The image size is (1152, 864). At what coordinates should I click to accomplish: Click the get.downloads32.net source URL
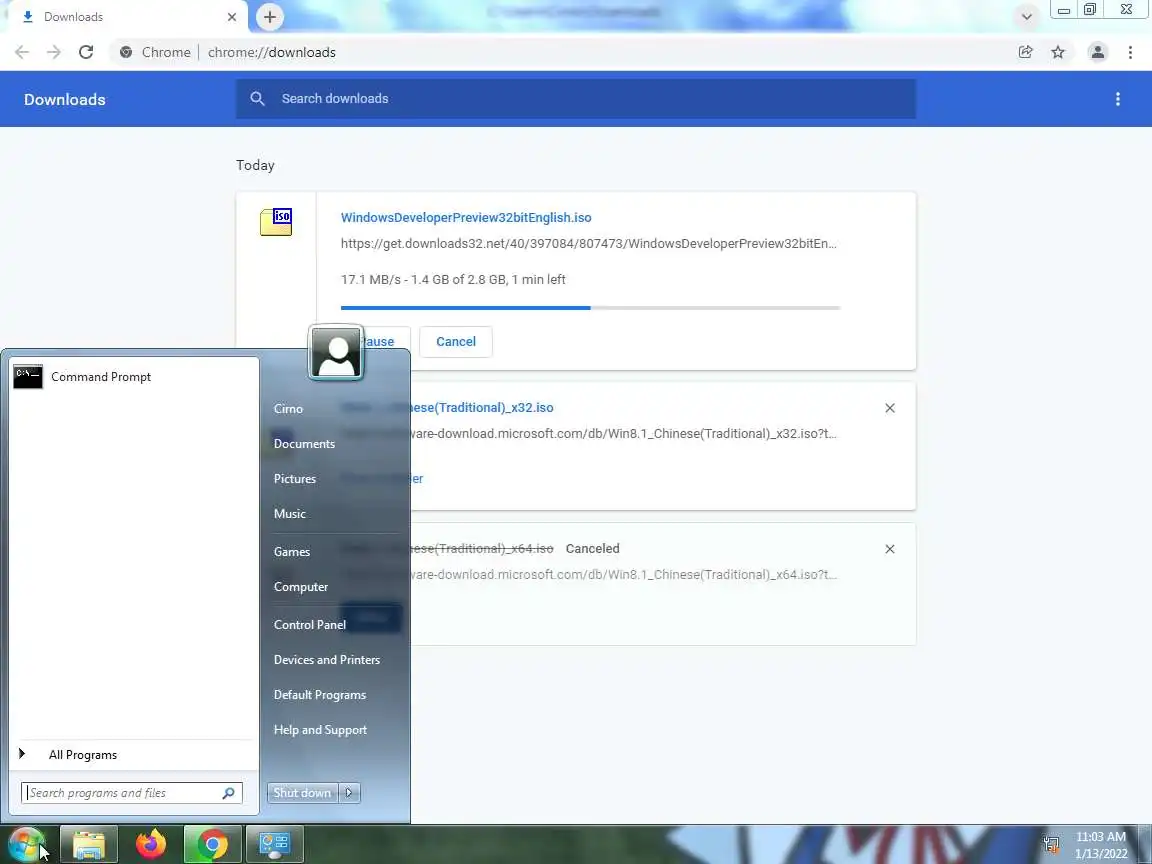click(x=588, y=243)
